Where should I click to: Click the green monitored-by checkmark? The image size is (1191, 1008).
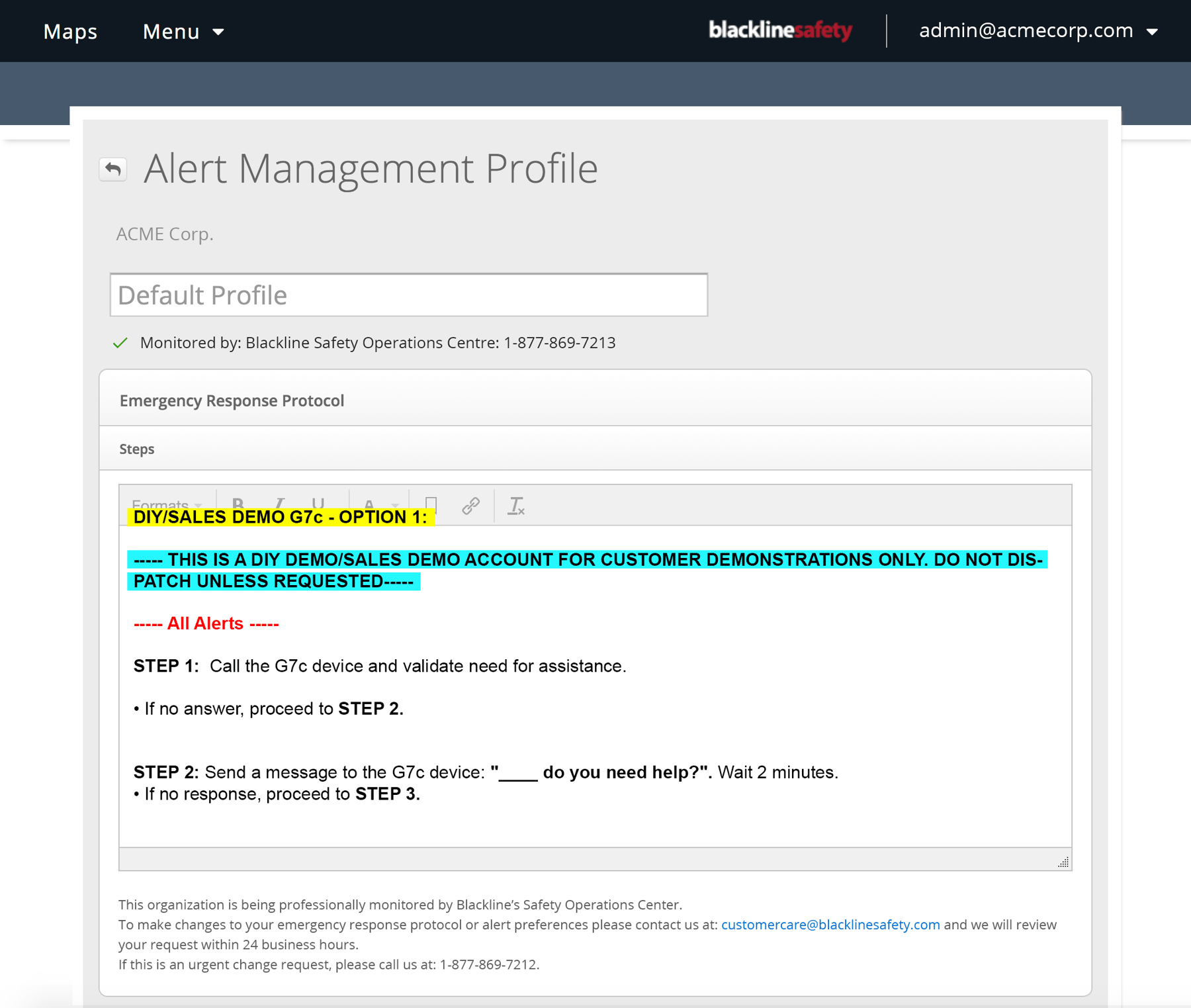[x=120, y=343]
